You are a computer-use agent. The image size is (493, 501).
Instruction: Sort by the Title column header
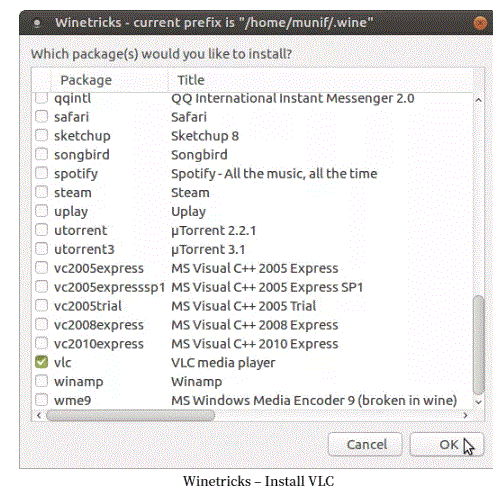[321, 80]
